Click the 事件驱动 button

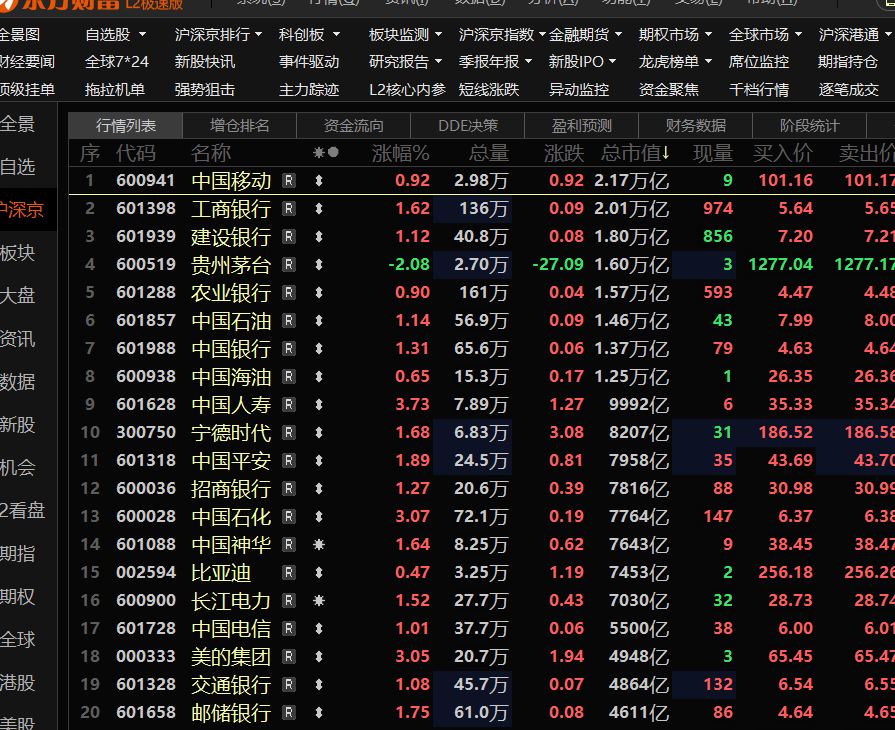click(309, 61)
